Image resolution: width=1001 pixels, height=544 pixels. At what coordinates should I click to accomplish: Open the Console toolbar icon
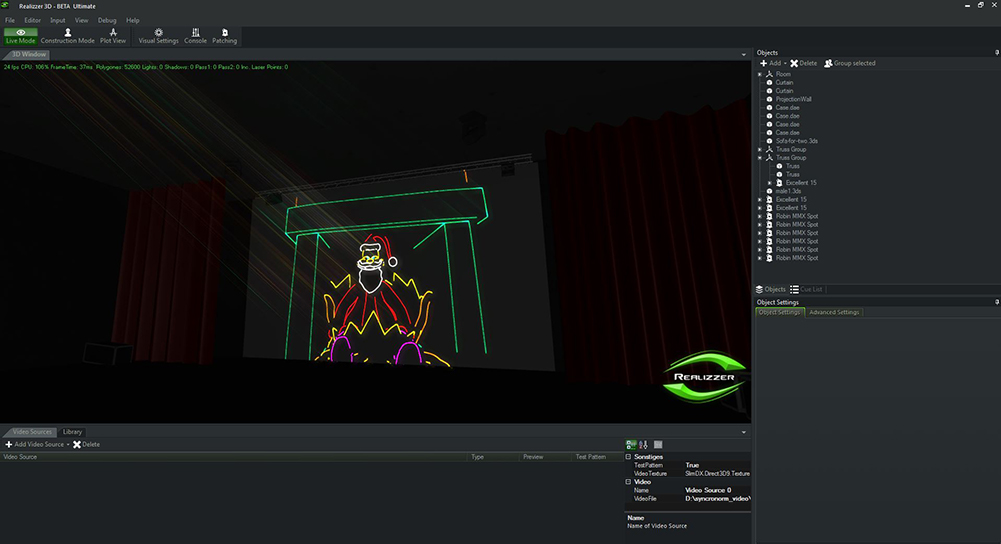coord(195,36)
